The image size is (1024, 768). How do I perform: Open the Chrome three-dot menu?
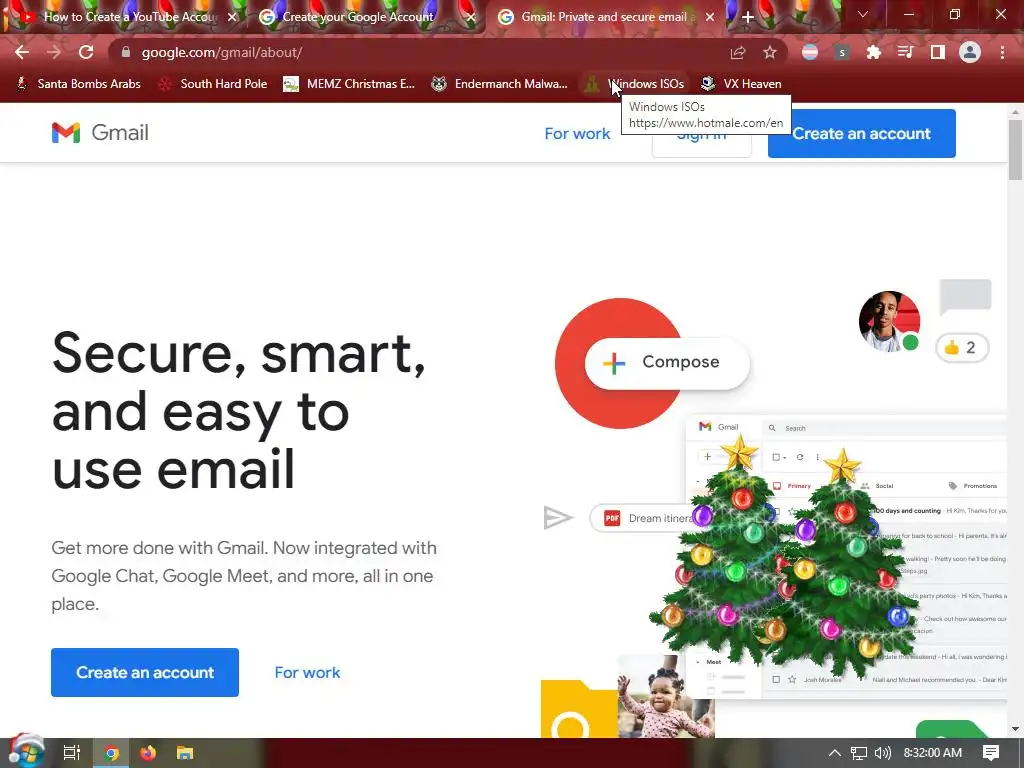tap(1002, 52)
